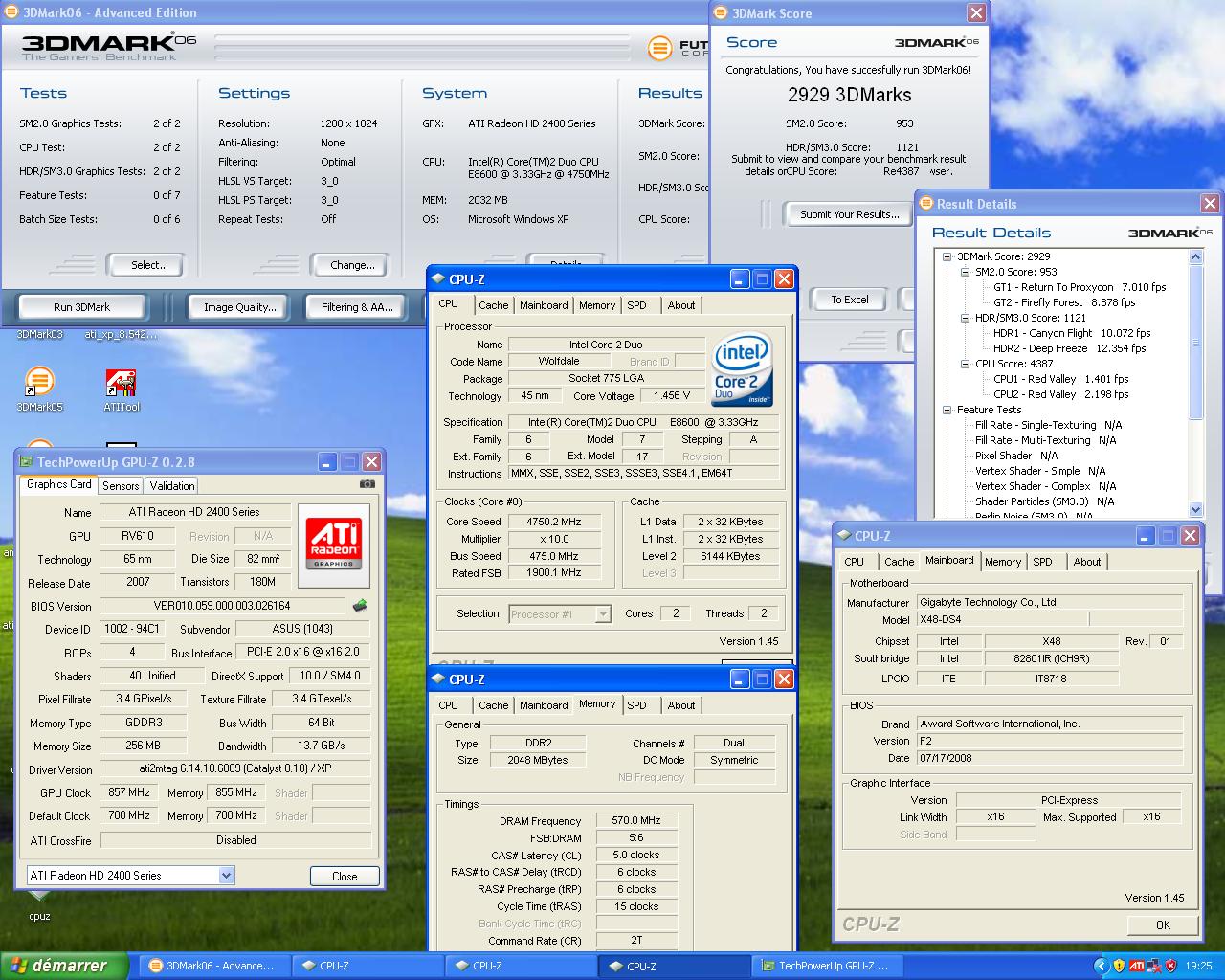This screenshot has width=1225, height=980.
Task: Open Mainboard tab in CPU-Z memory window
Action: [x=544, y=705]
